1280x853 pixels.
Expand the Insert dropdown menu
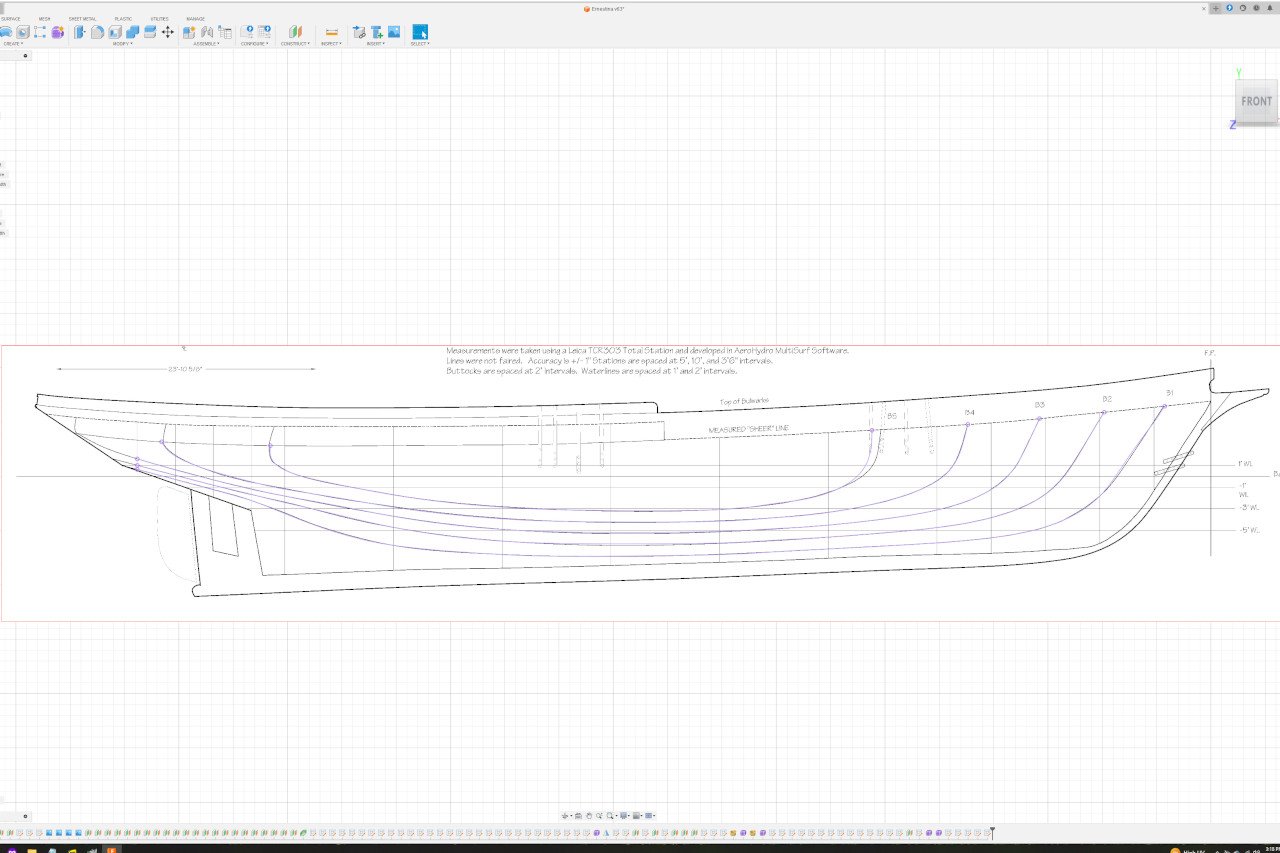[376, 44]
